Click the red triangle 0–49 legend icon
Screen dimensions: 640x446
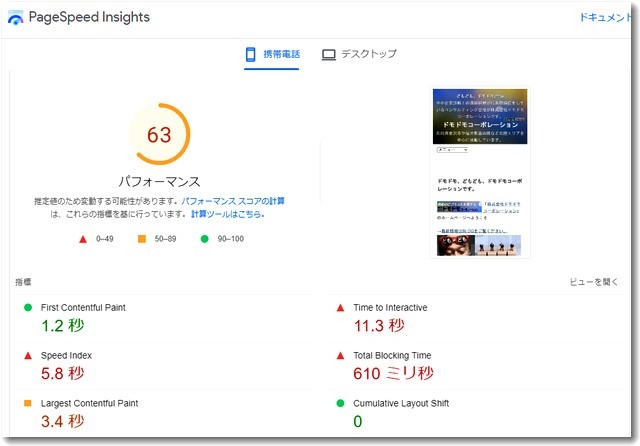click(83, 239)
